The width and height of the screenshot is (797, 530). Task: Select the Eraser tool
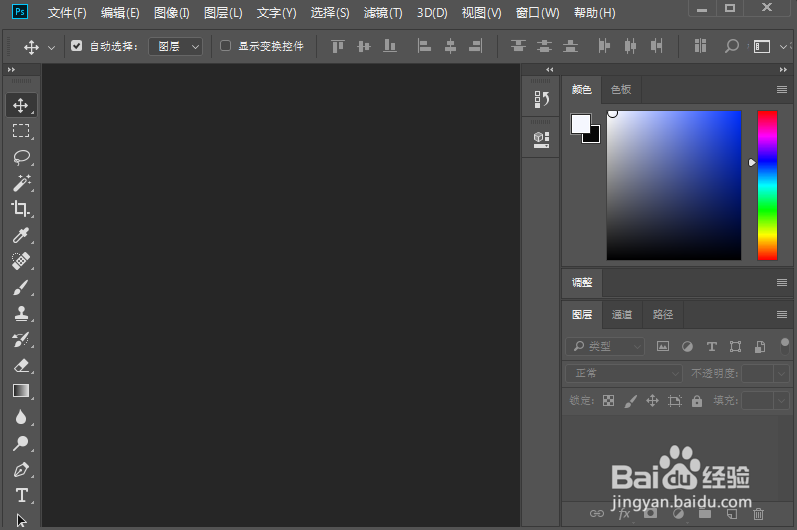click(21, 365)
